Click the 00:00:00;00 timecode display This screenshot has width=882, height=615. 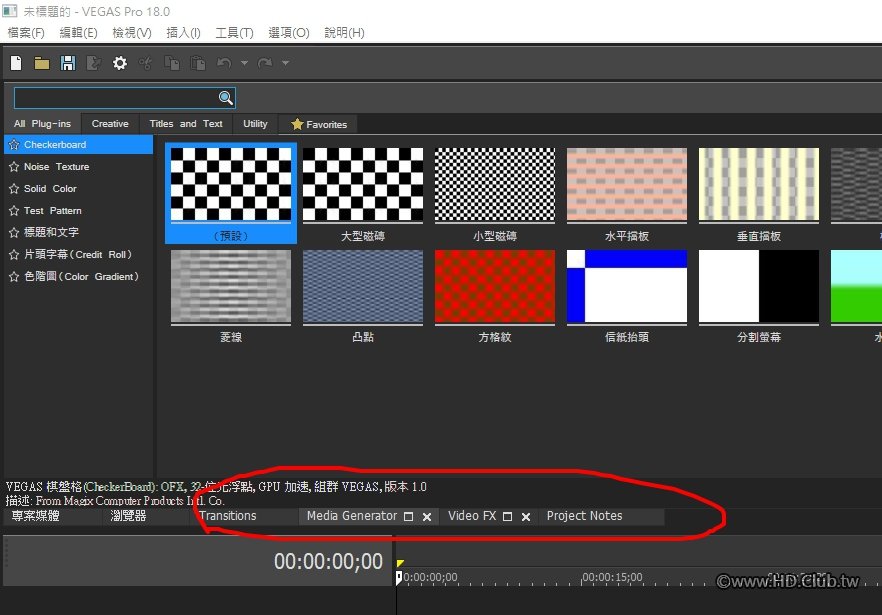coord(328,562)
